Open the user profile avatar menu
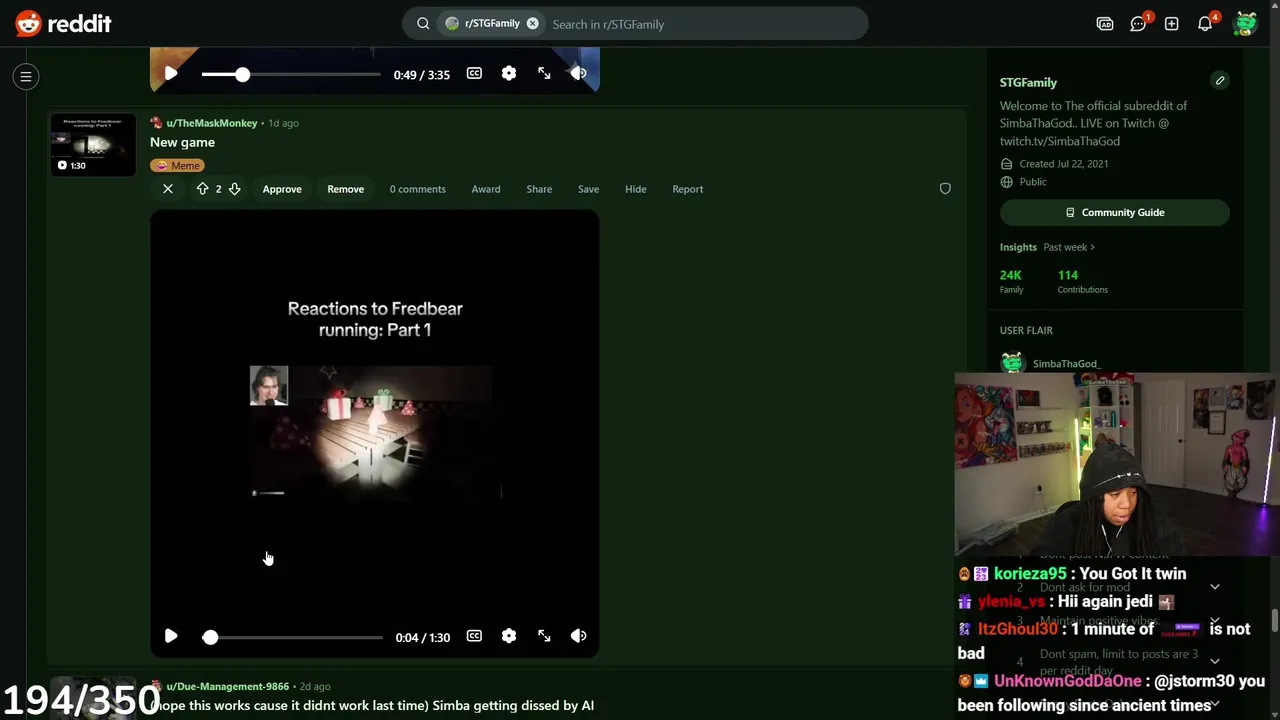This screenshot has width=1280, height=720. (x=1245, y=24)
